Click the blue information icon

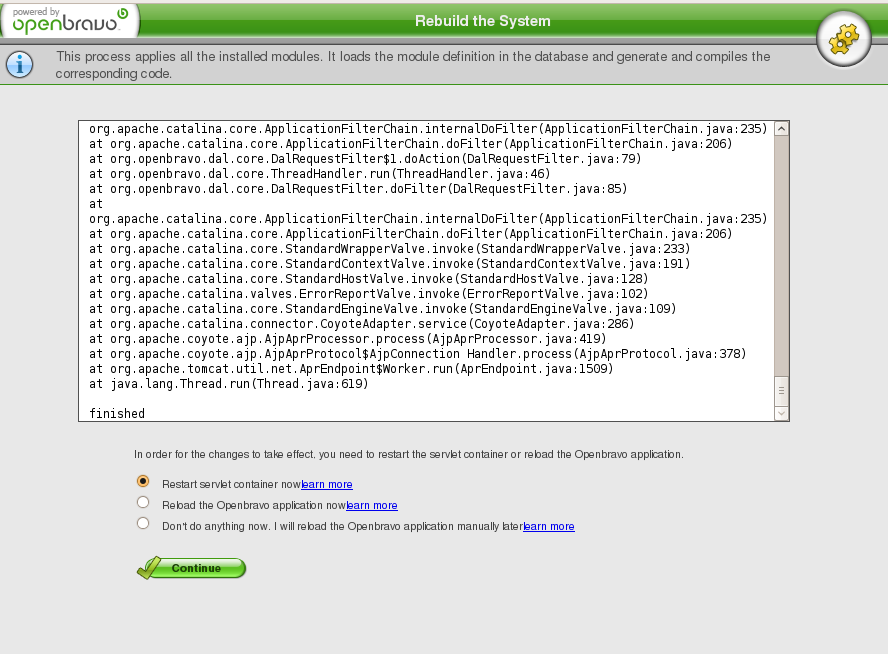(x=20, y=65)
